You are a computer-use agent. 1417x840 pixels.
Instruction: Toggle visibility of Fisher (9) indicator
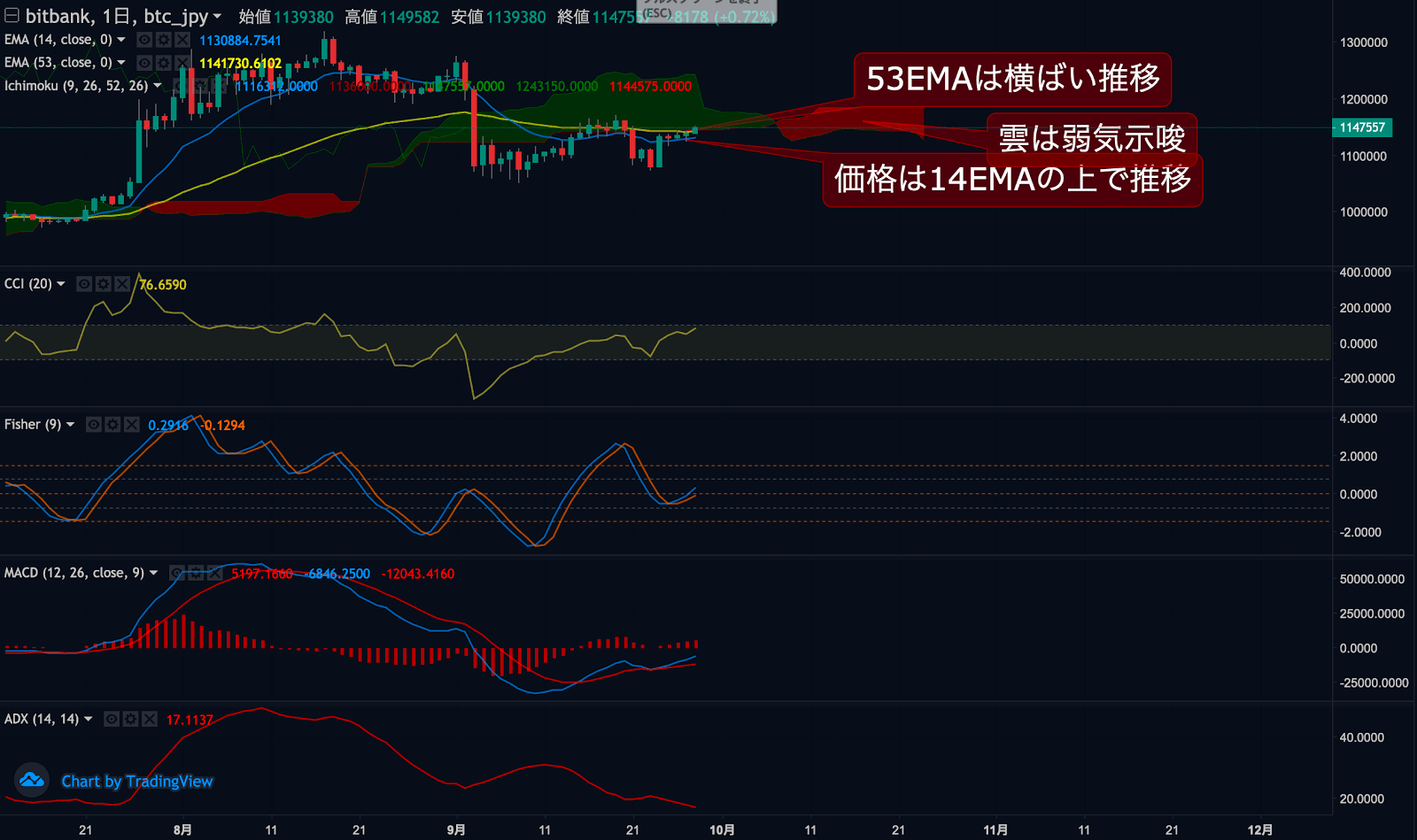pyautogui.click(x=94, y=425)
